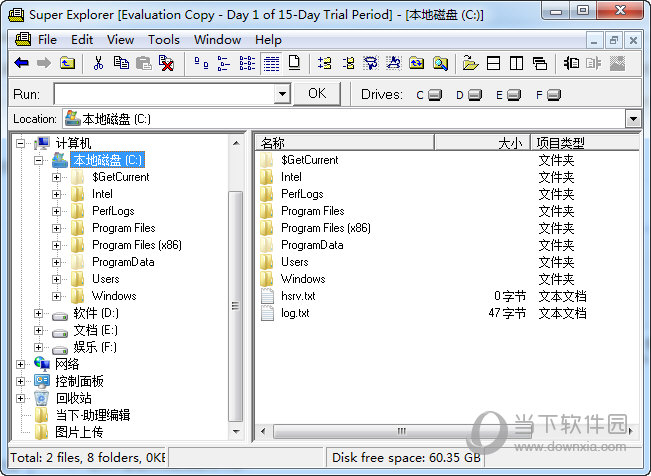The image size is (651, 476).
Task: Click the grey Forward arrow
Action: tap(44, 63)
